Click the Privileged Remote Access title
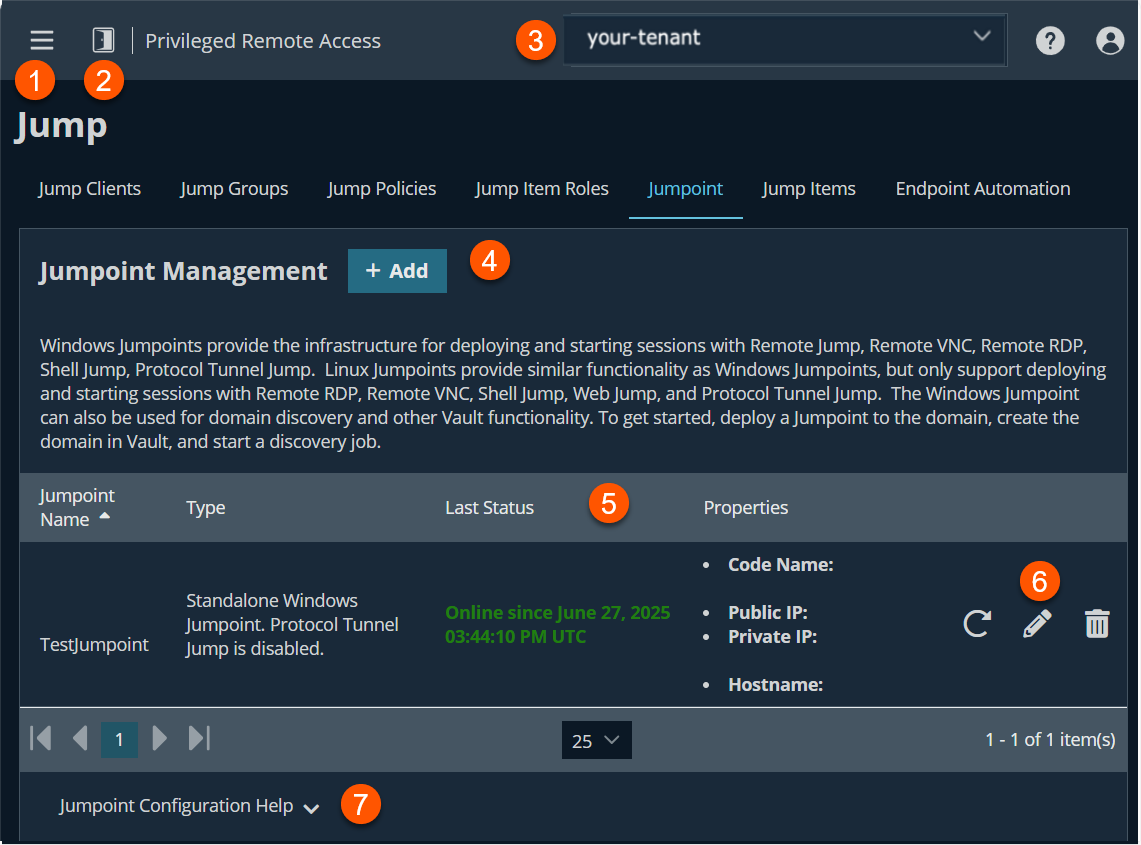Image resolution: width=1141 pixels, height=845 pixels. [x=263, y=41]
